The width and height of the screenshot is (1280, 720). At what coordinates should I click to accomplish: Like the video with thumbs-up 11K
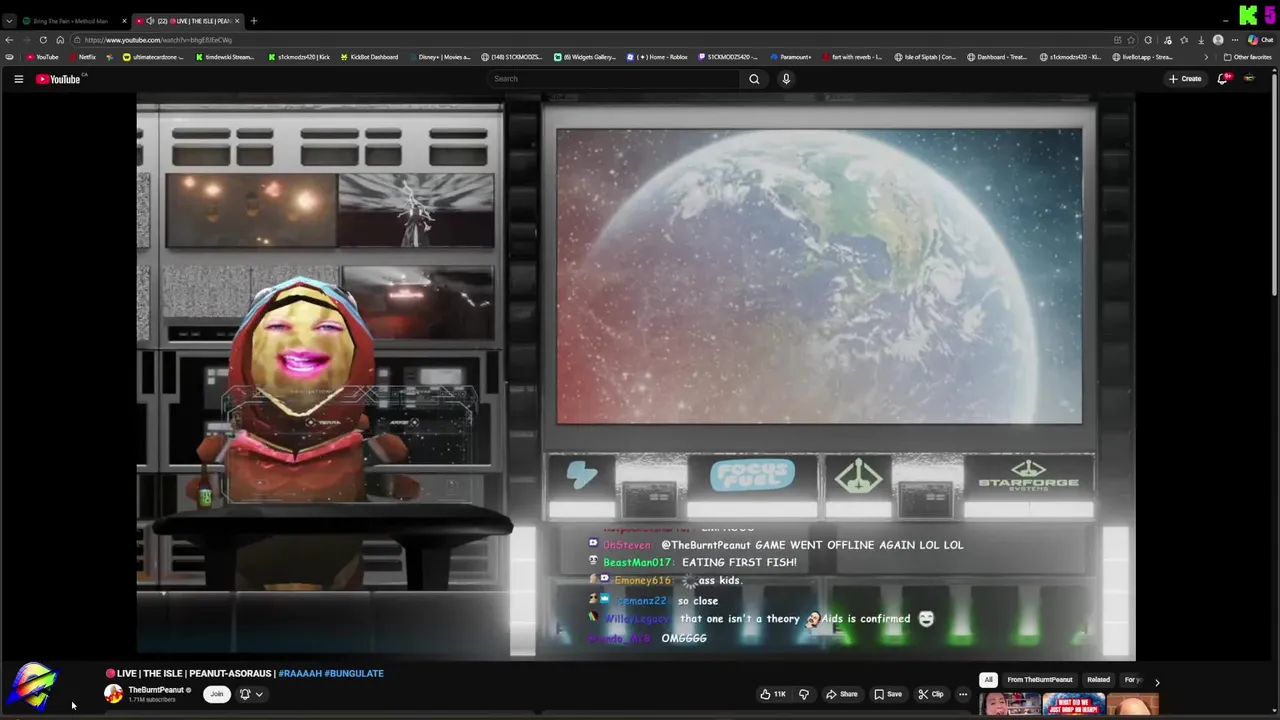click(x=772, y=694)
